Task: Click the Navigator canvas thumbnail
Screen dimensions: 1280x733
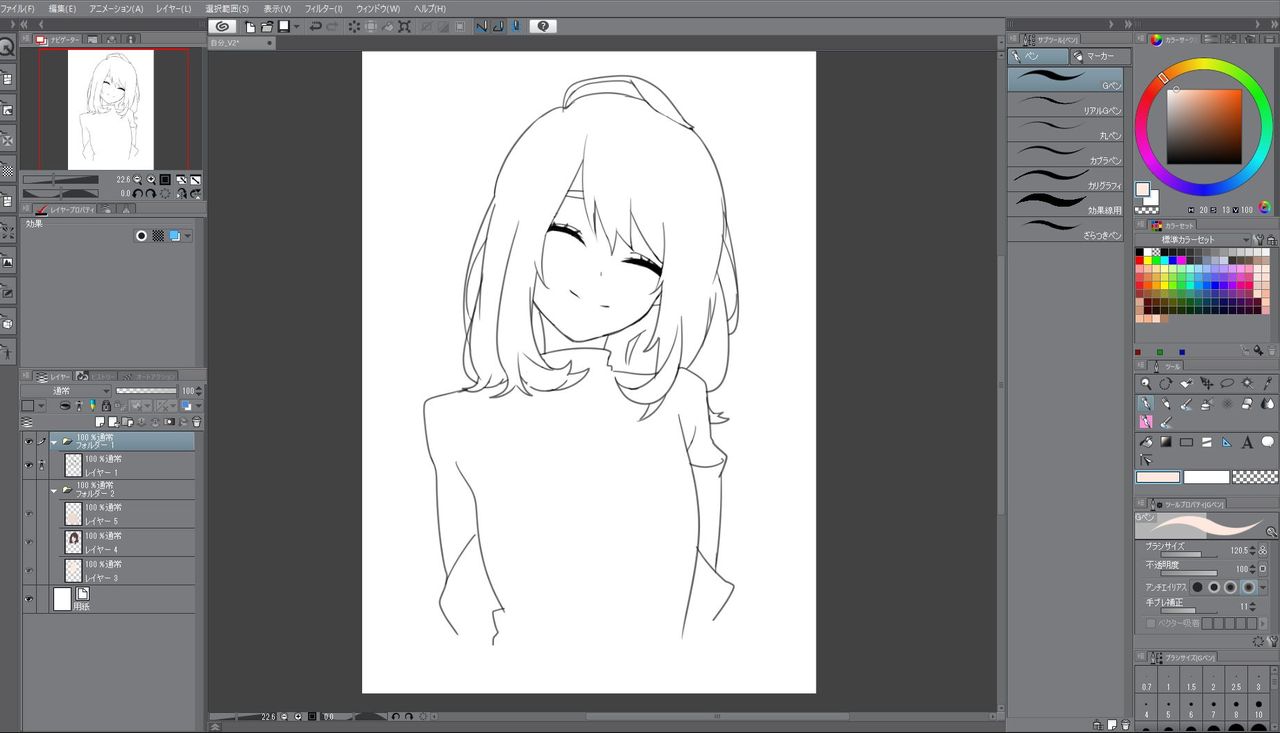Action: click(x=111, y=110)
